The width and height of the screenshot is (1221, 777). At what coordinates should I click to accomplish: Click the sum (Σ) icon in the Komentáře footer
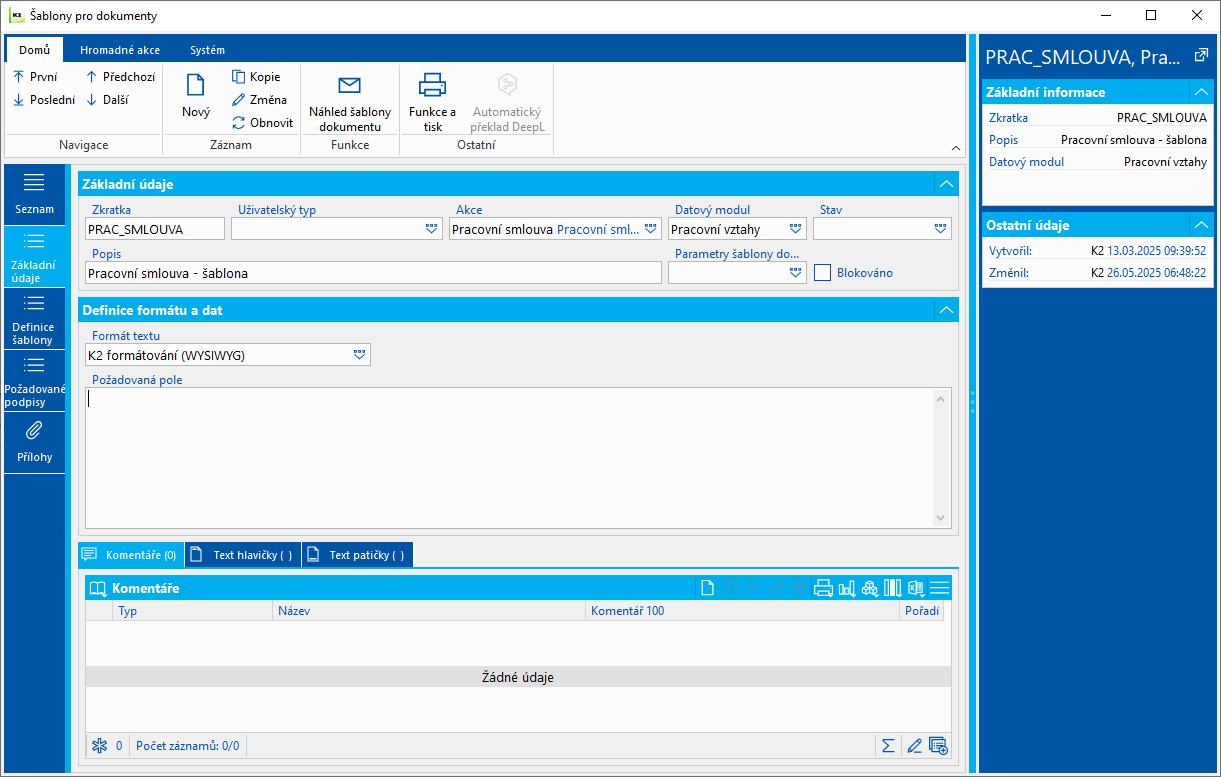(886, 745)
